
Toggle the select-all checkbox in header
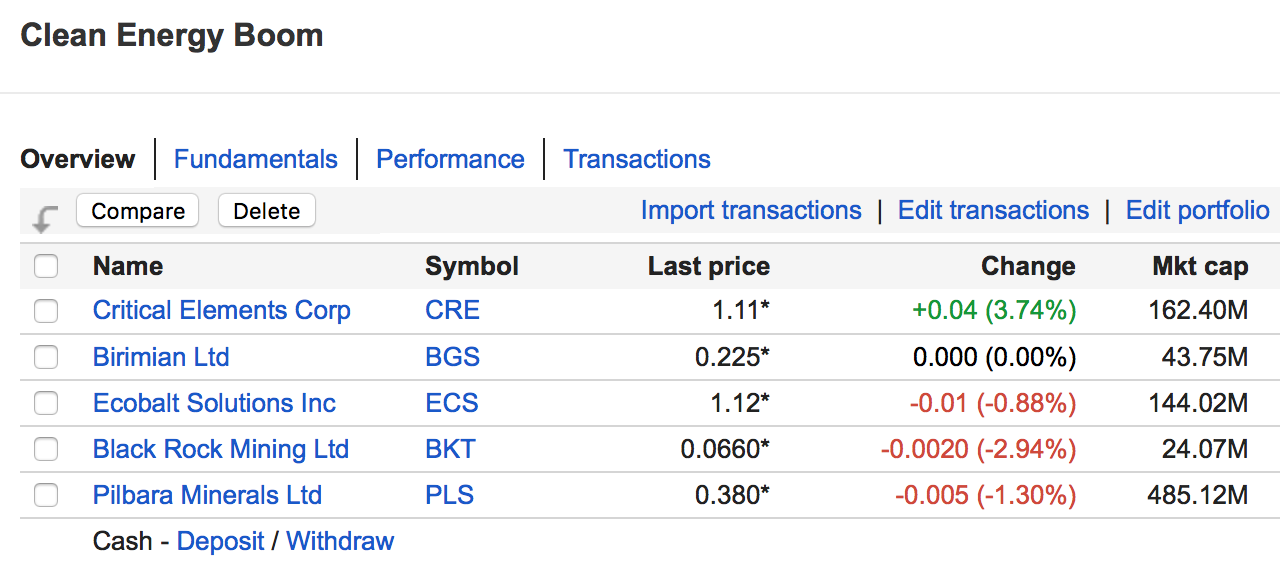[x=46, y=266]
